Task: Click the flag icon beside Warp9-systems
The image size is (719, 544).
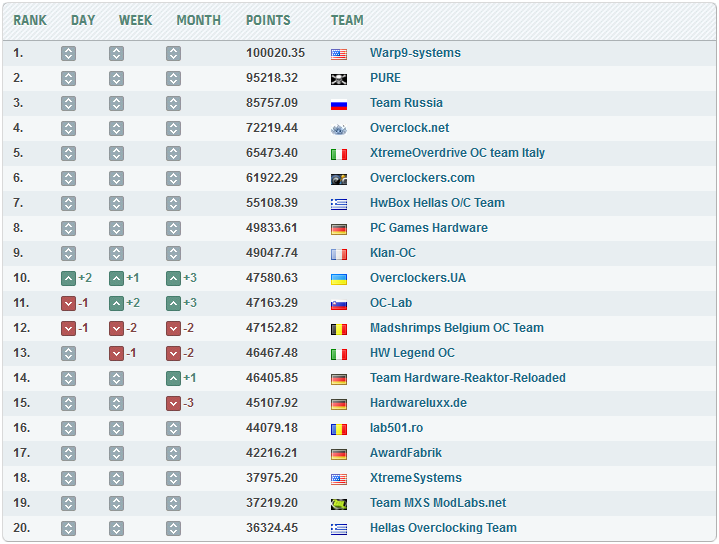Action: 339,54
